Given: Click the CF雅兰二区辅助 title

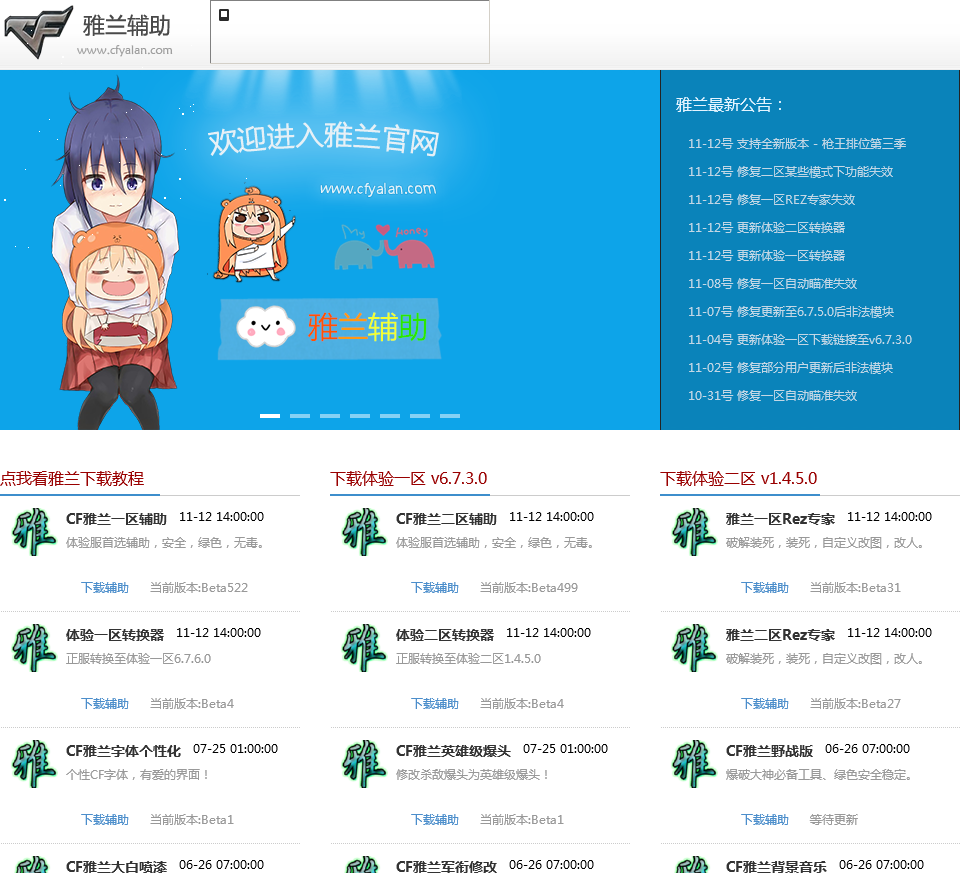Looking at the screenshot, I should point(446,519).
